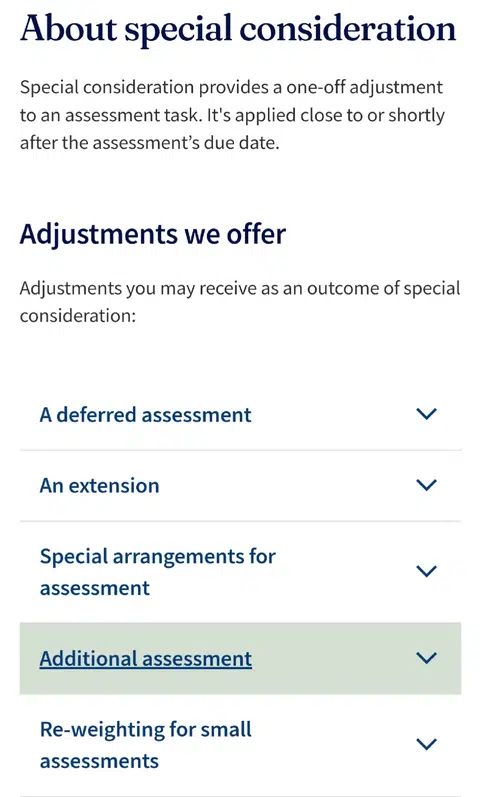
Task: Expand Special arrangements for assessment panel
Action: 240,572
